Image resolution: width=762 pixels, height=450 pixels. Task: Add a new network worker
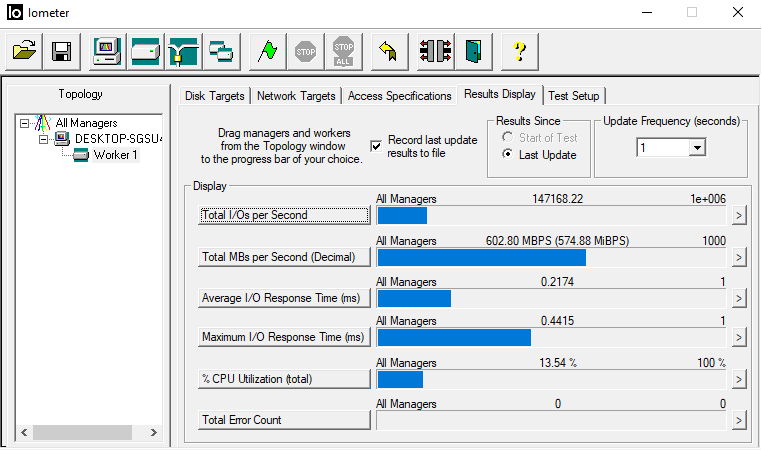[183, 51]
